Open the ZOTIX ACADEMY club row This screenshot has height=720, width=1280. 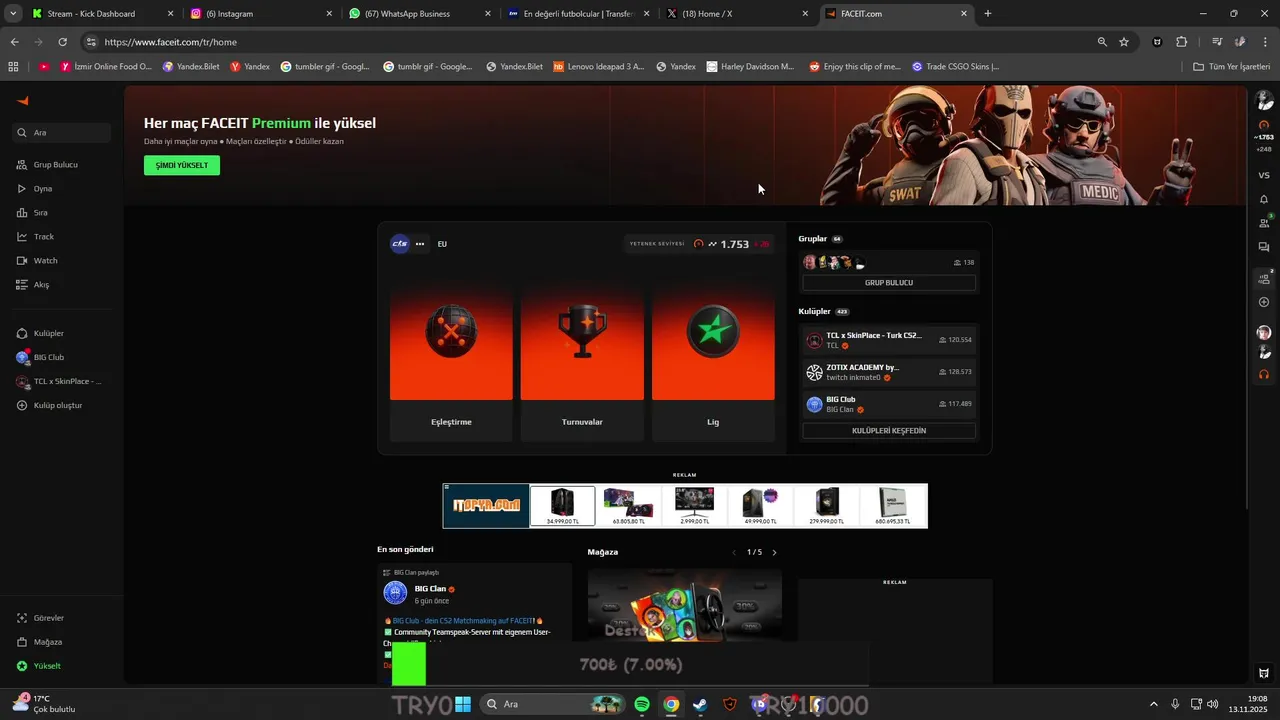889,372
